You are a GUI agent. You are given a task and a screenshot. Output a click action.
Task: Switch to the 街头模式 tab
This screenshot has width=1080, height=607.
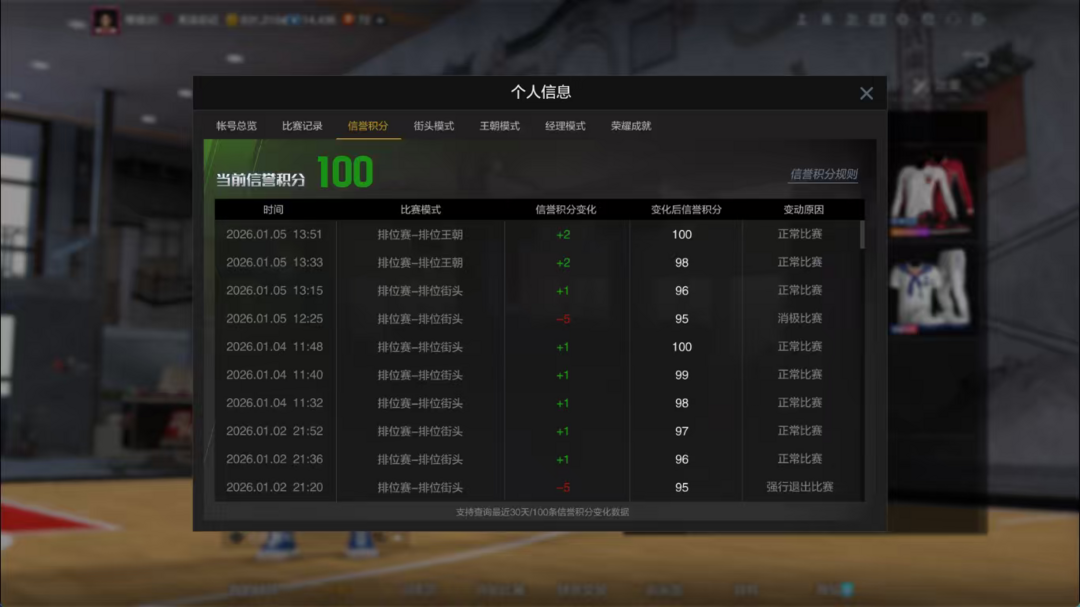tap(432, 126)
